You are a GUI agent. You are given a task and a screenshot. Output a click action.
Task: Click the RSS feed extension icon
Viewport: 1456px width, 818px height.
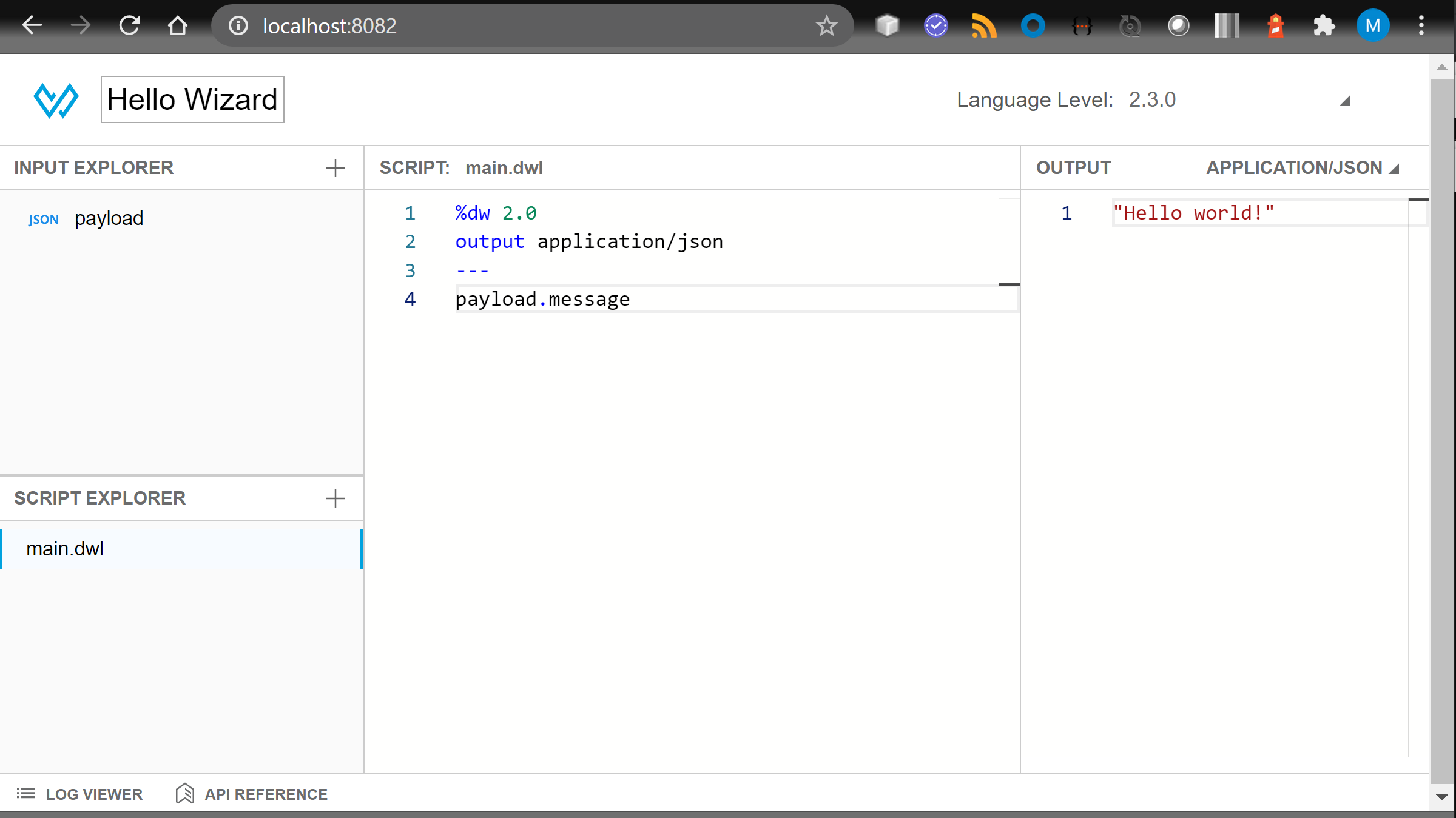click(984, 25)
